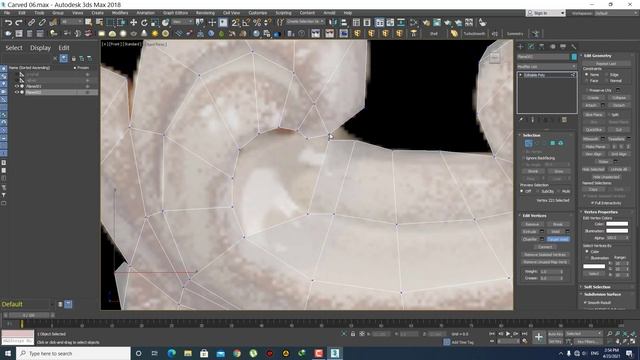Hide Plane002 using its eye icon
This screenshot has height=360, width=640.
click(x=17, y=92)
